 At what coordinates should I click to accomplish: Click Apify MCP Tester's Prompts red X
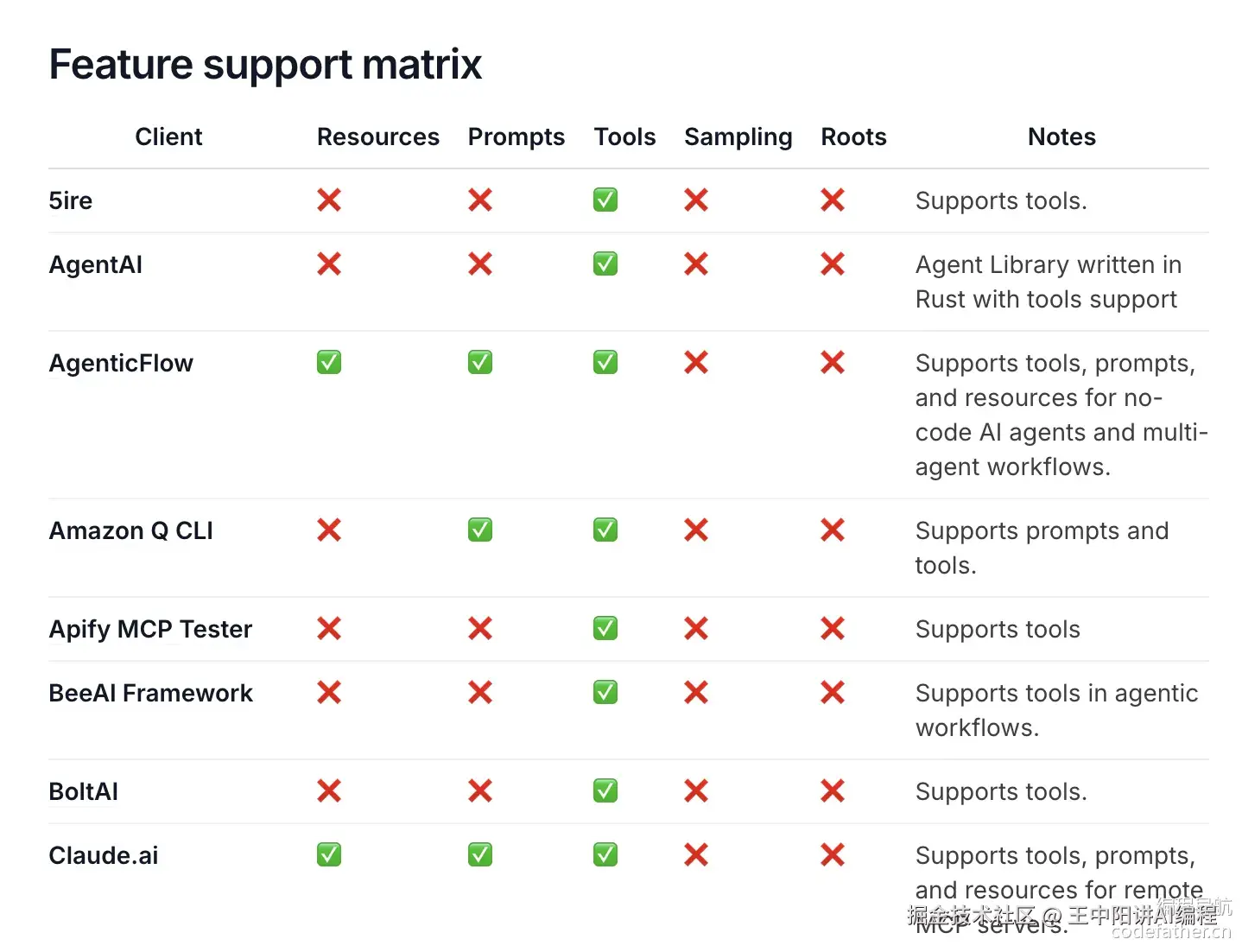point(480,629)
